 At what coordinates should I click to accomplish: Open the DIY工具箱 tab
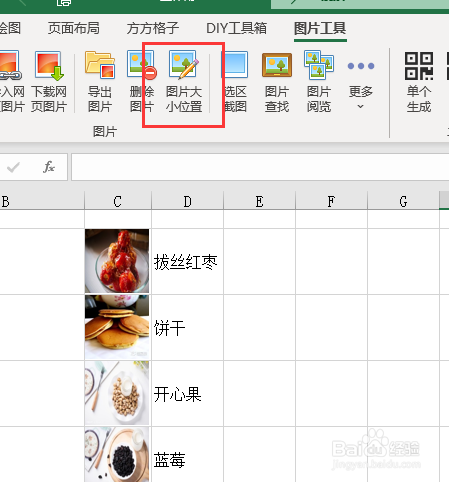tap(236, 28)
